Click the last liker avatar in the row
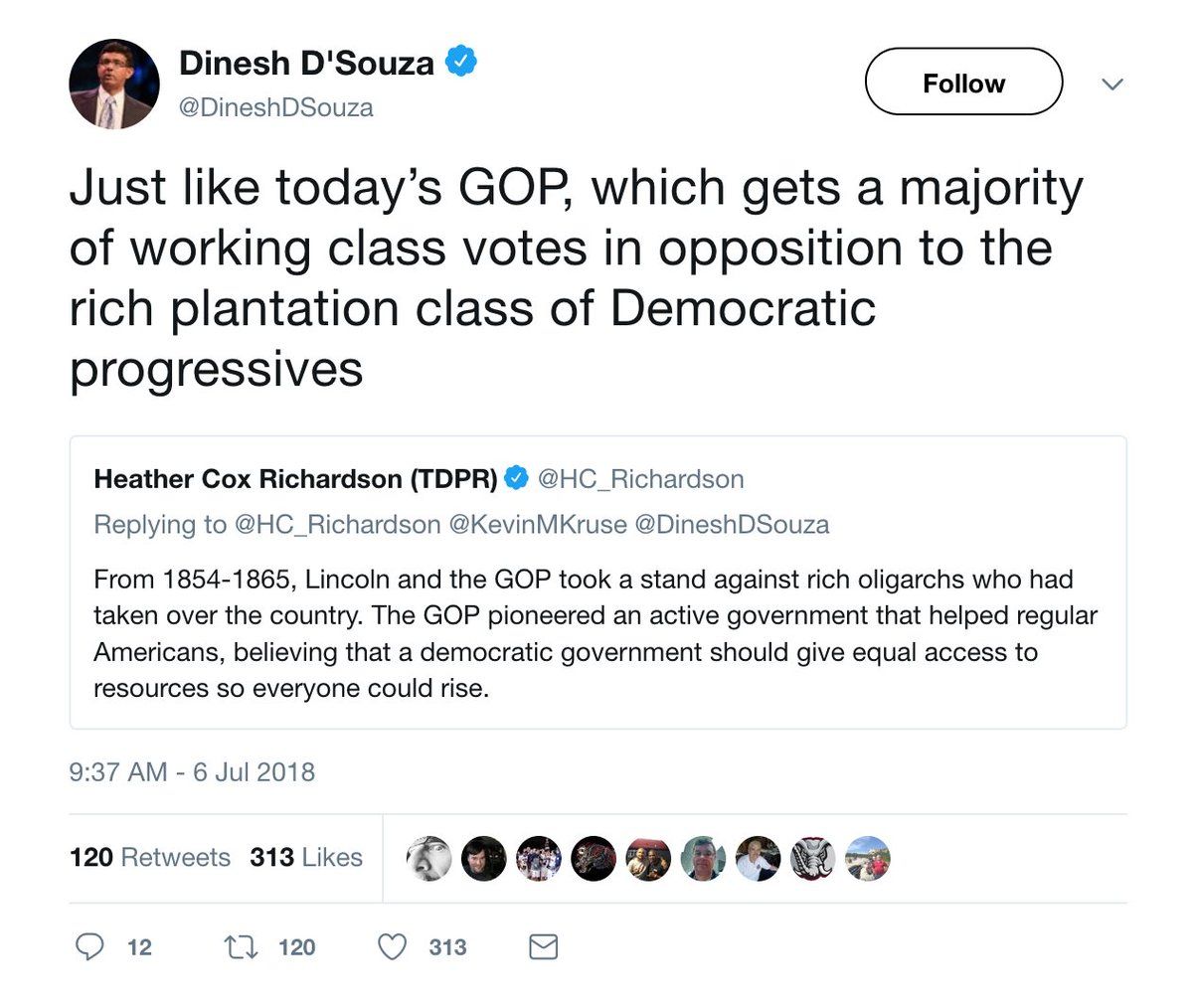The width and height of the screenshot is (1193, 1008). pos(867,858)
